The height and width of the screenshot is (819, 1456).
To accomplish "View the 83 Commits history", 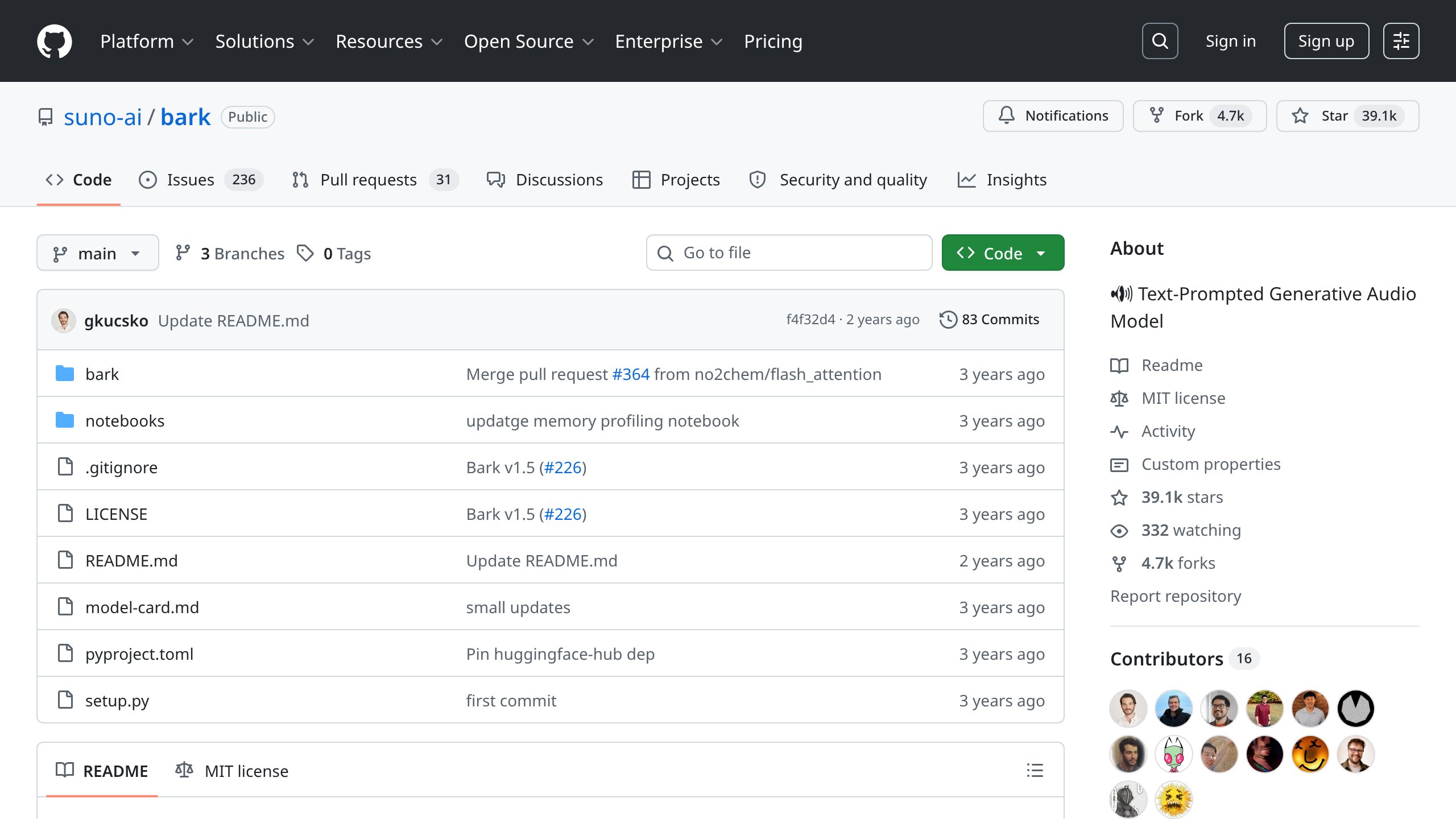I will [990, 320].
